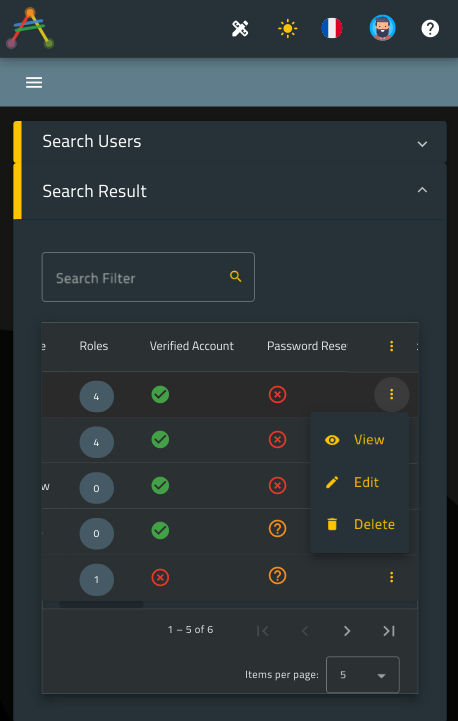Change language using French flag icon

coord(332,29)
